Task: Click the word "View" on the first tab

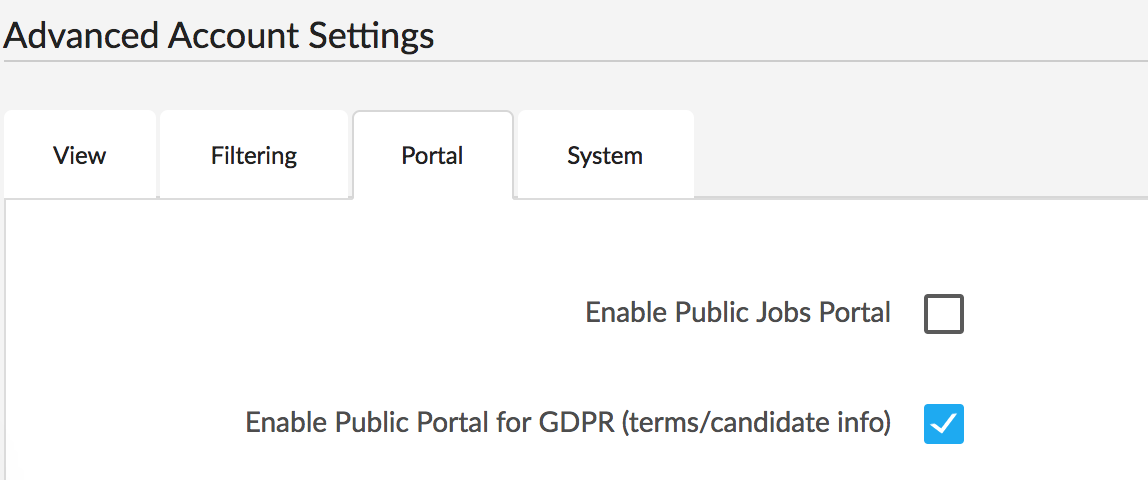Action: point(80,156)
